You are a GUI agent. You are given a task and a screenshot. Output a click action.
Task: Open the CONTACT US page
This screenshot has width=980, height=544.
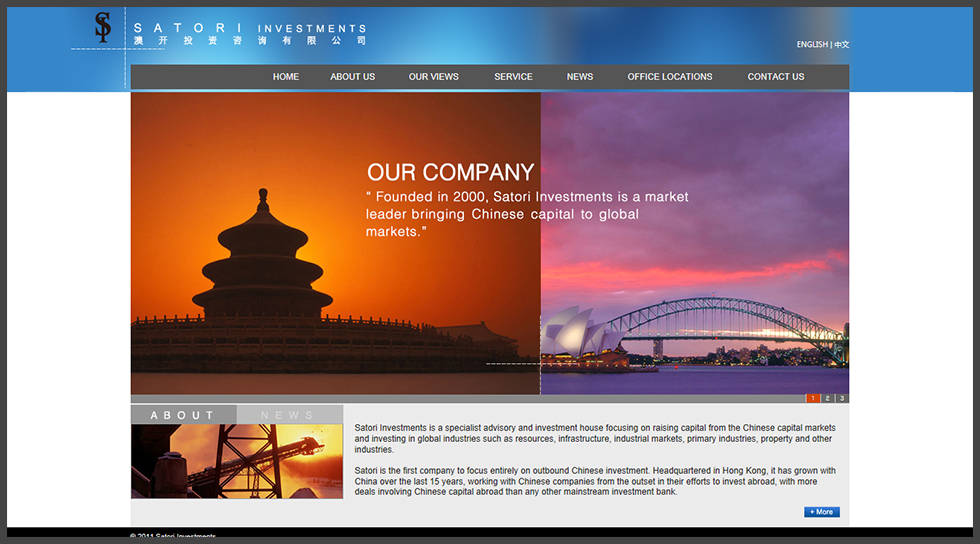click(776, 77)
